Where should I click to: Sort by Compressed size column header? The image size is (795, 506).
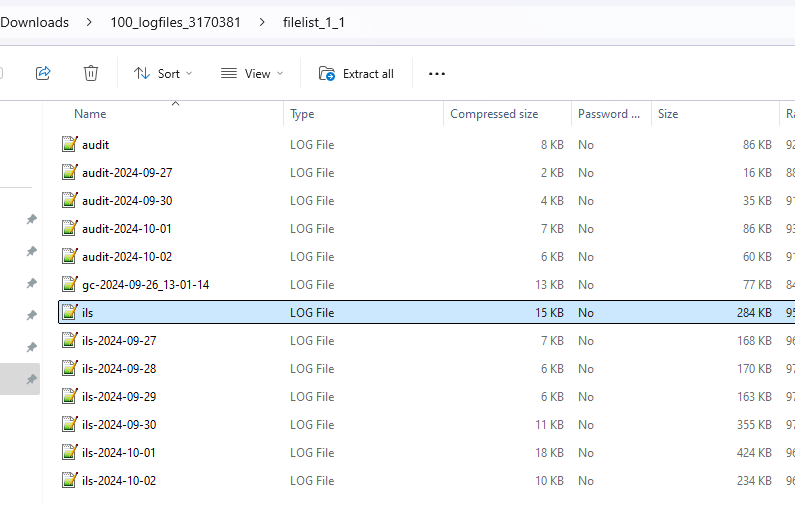click(494, 114)
